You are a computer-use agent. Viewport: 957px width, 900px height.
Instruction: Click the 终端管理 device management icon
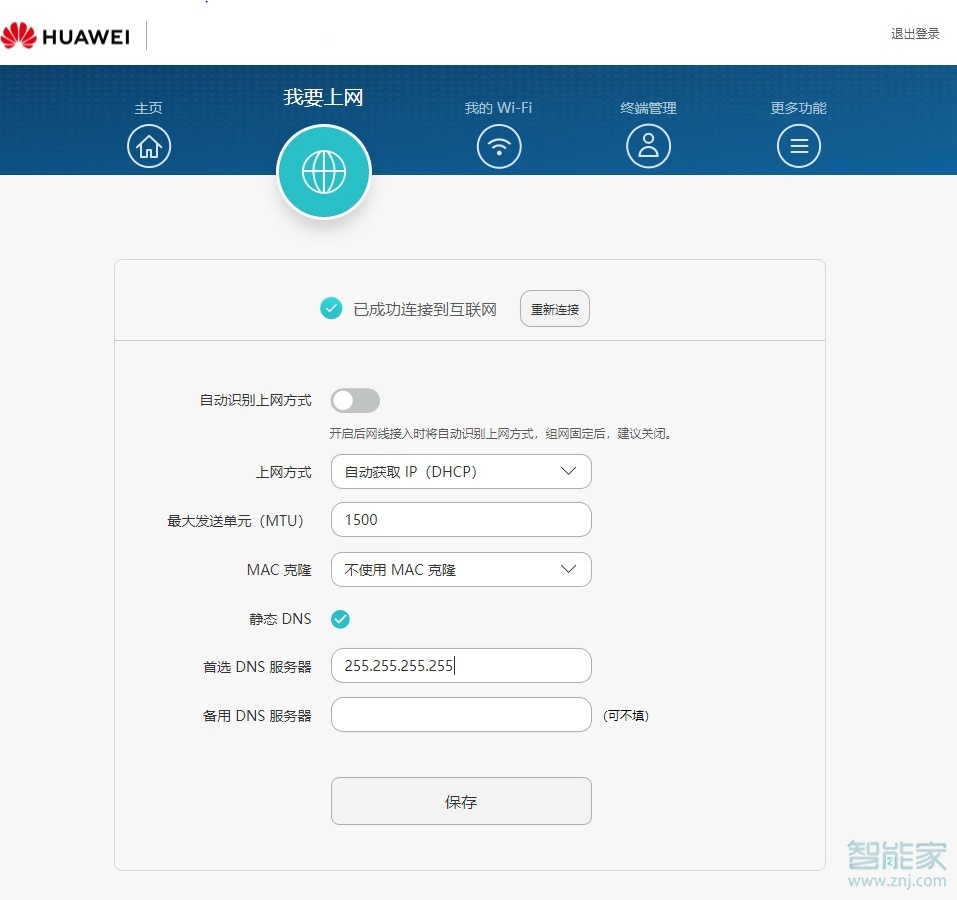[648, 146]
